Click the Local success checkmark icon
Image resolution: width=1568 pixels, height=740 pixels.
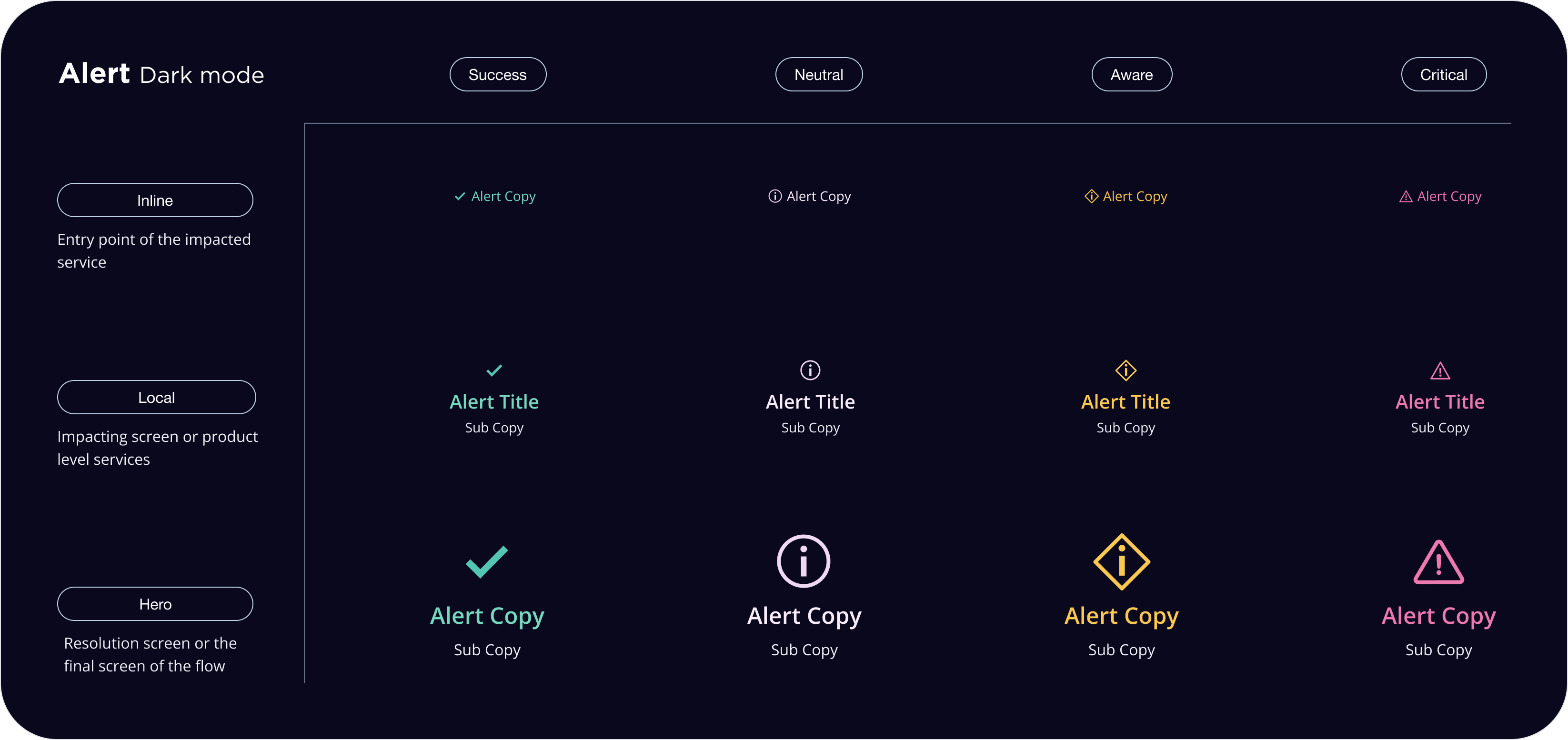coord(494,370)
